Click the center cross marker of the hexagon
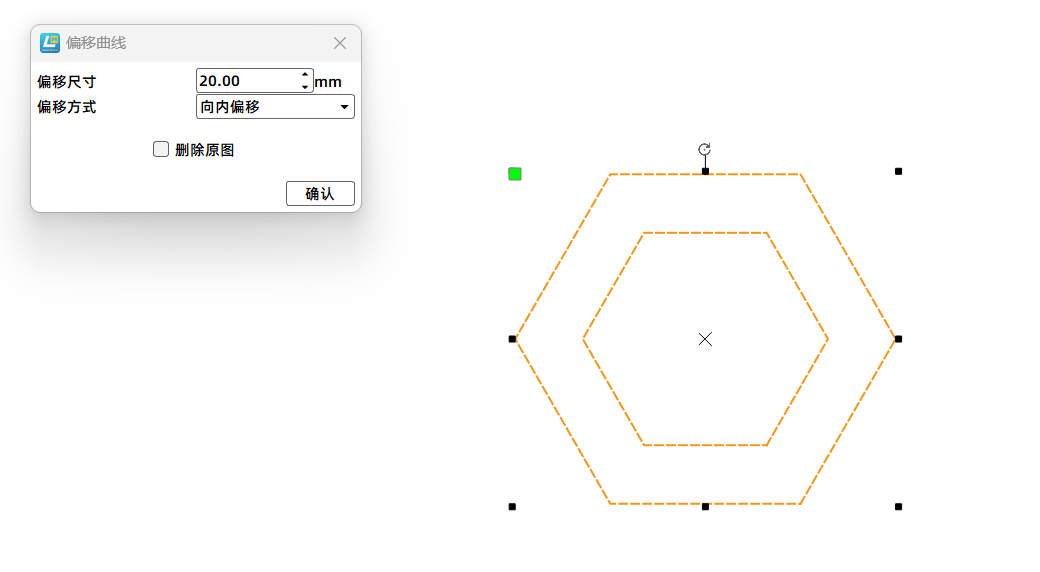 (x=705, y=339)
